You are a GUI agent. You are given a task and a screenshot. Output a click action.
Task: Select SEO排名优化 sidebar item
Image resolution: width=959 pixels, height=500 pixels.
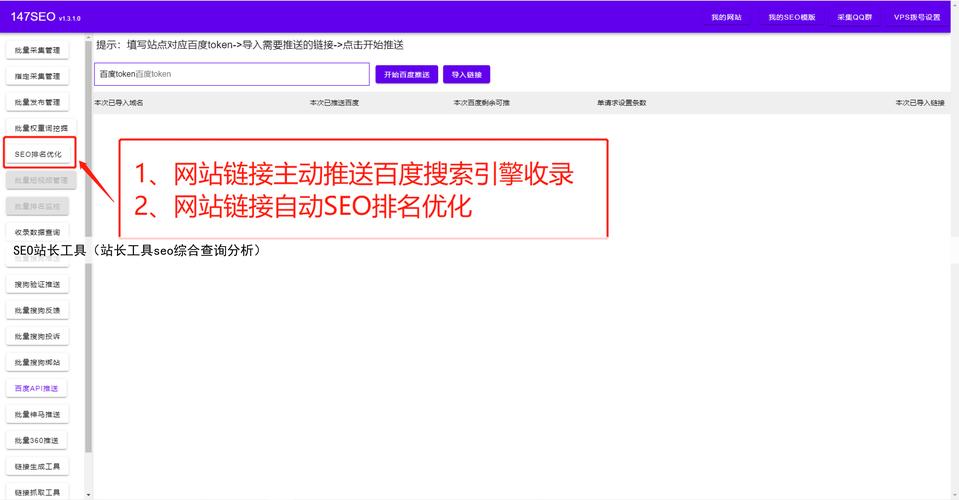(x=38, y=154)
